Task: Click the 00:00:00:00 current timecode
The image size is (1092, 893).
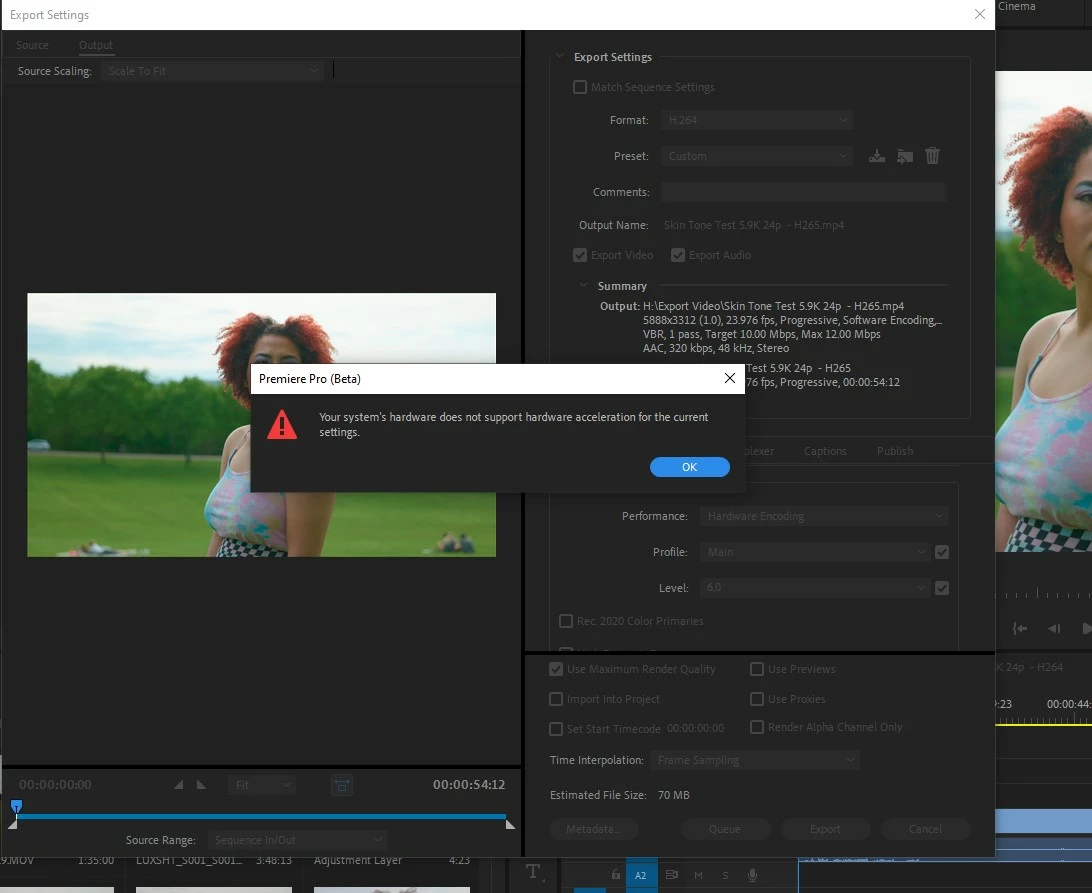Action: tap(55, 784)
